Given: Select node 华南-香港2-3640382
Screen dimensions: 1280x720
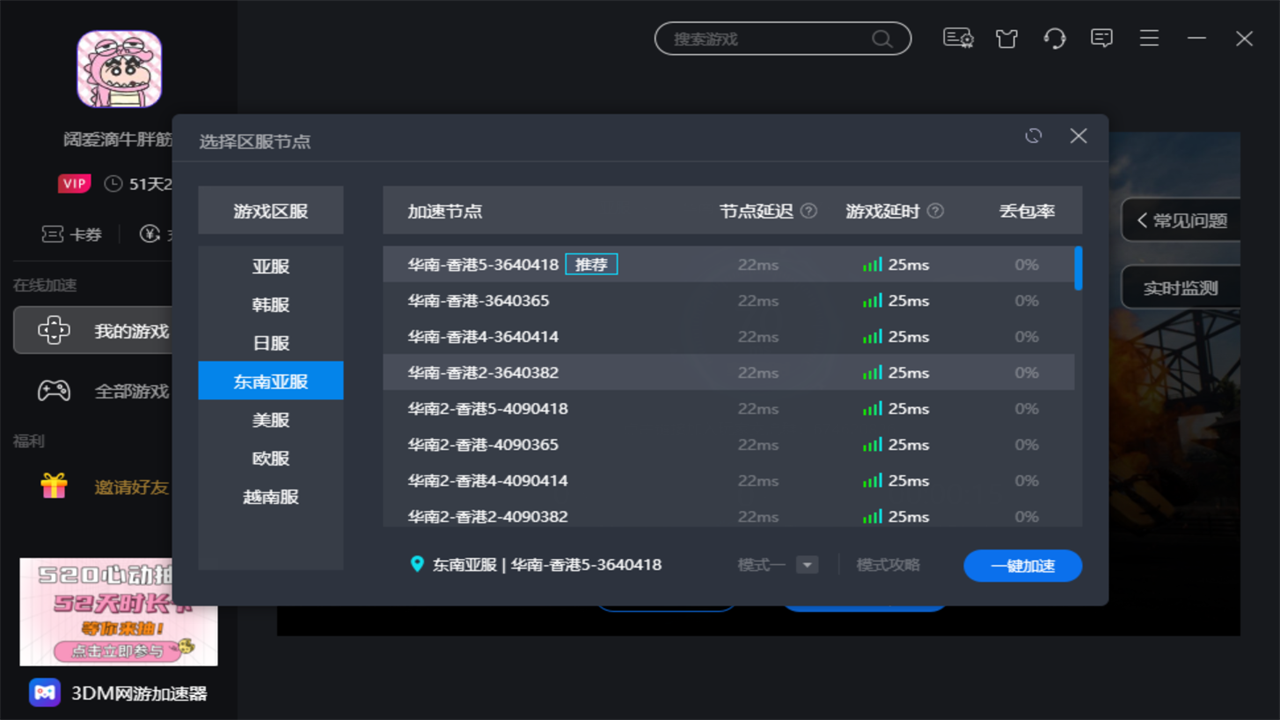Looking at the screenshot, I should click(x=729, y=373).
